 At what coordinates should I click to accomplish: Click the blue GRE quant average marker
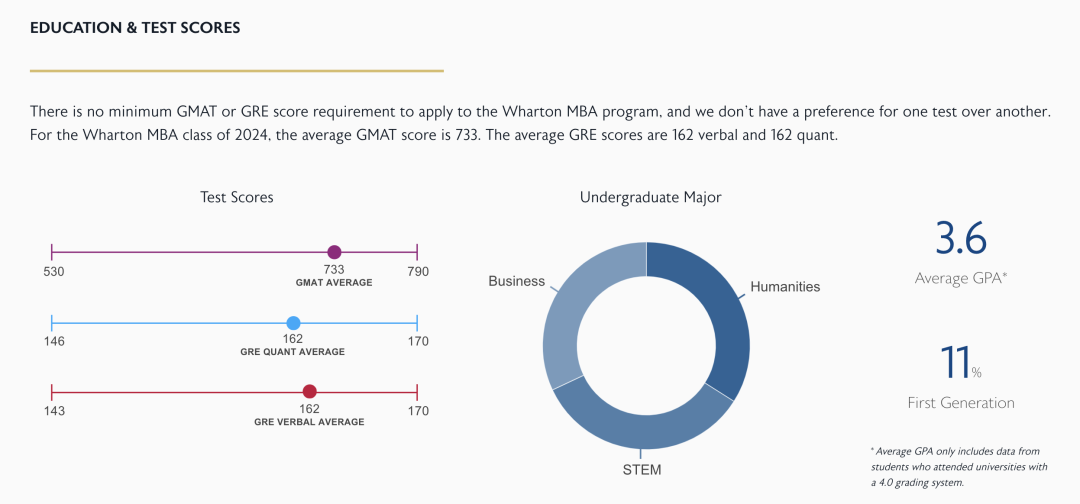(293, 323)
